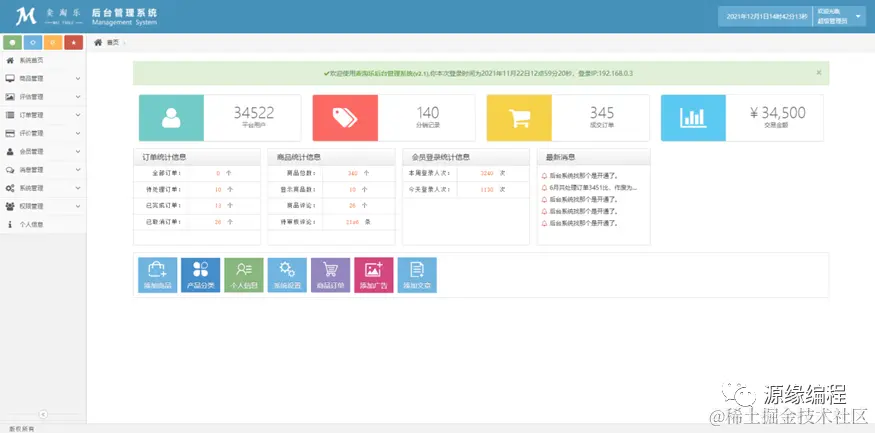Click the 超级管理员 user label

(x=832, y=21)
